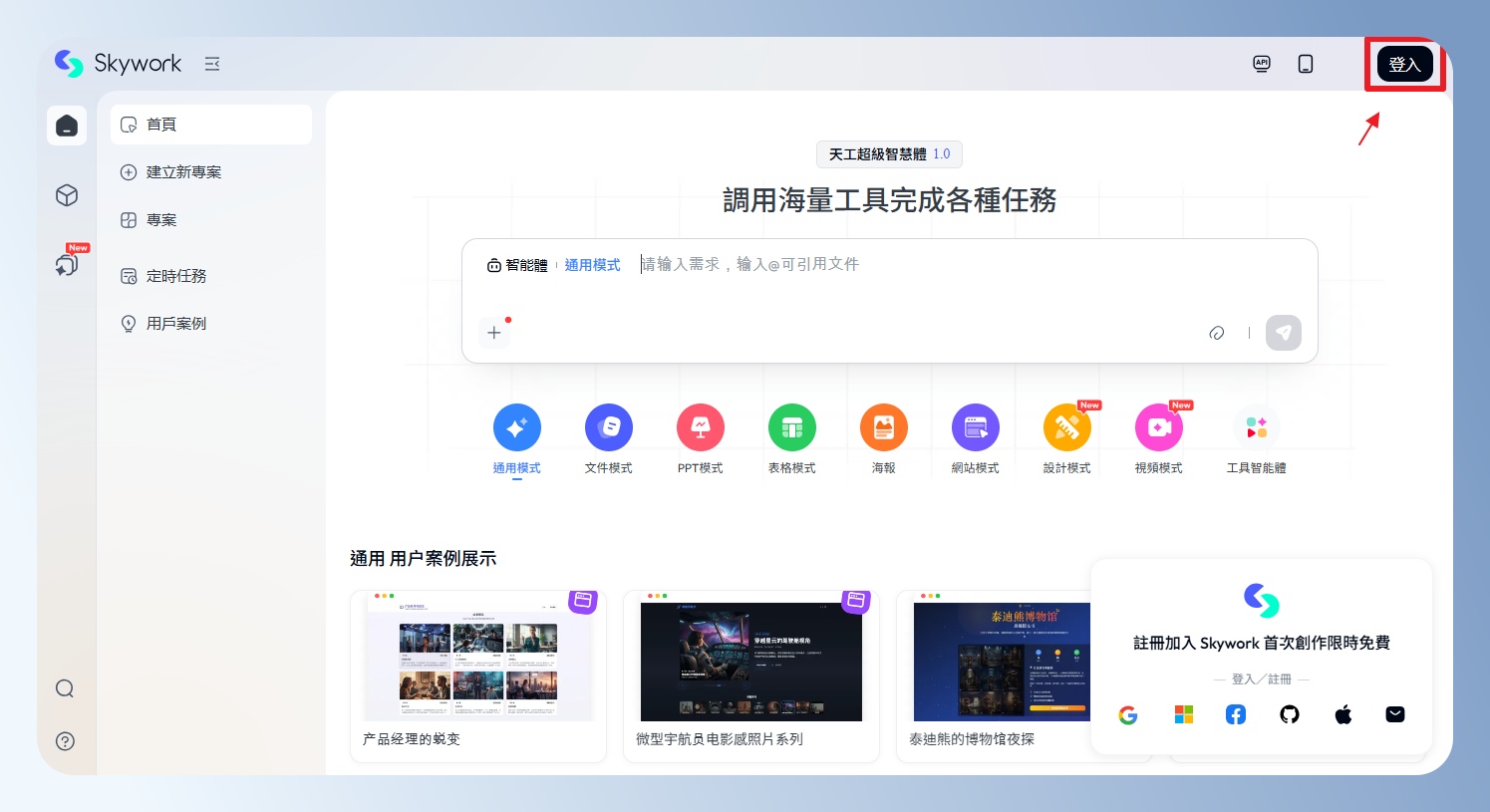The height and width of the screenshot is (812, 1490).
Task: Open 工具智能體 tool agents icon
Action: (x=1256, y=428)
